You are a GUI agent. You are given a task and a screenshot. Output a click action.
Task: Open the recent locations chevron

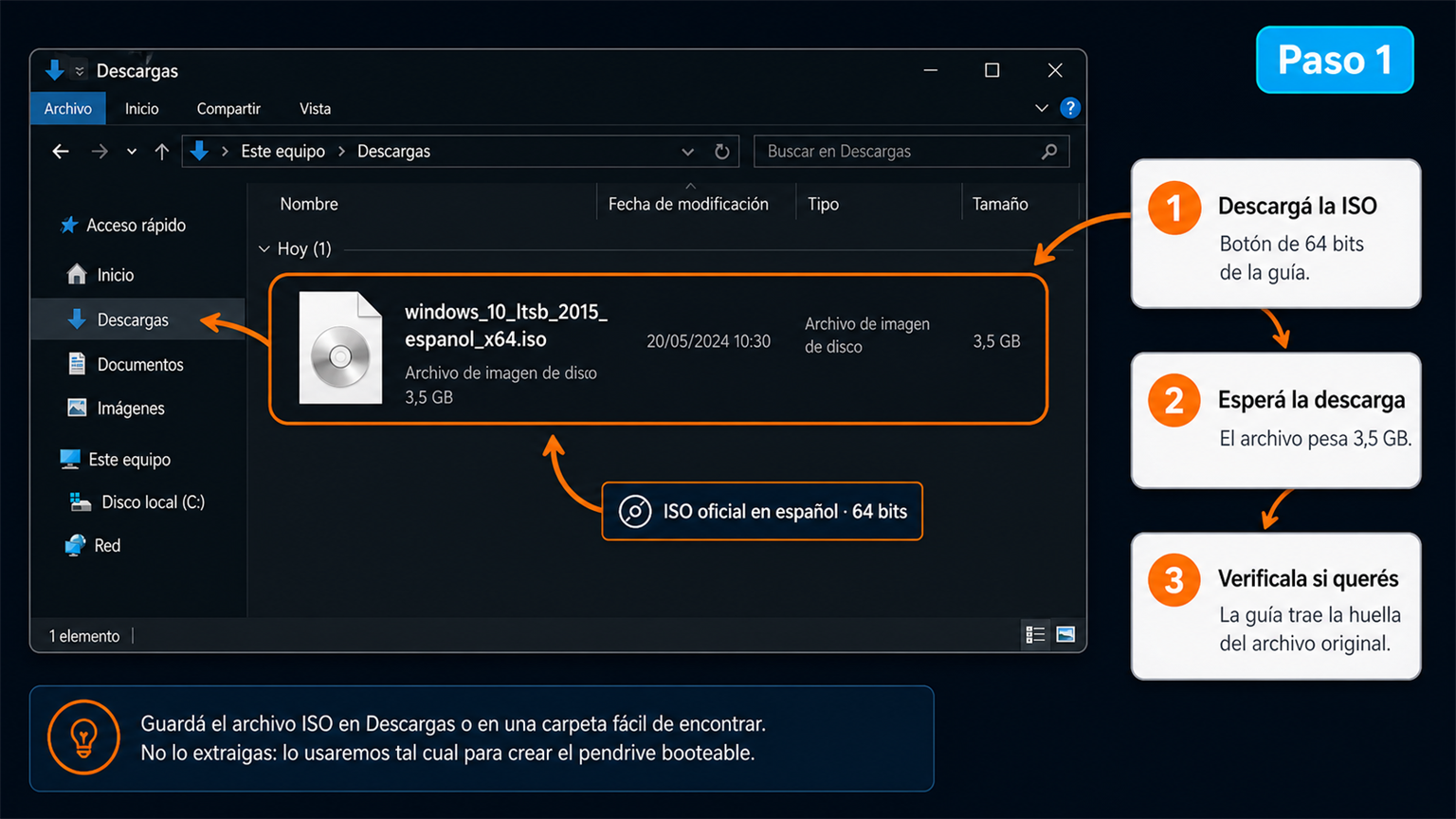pos(132,152)
